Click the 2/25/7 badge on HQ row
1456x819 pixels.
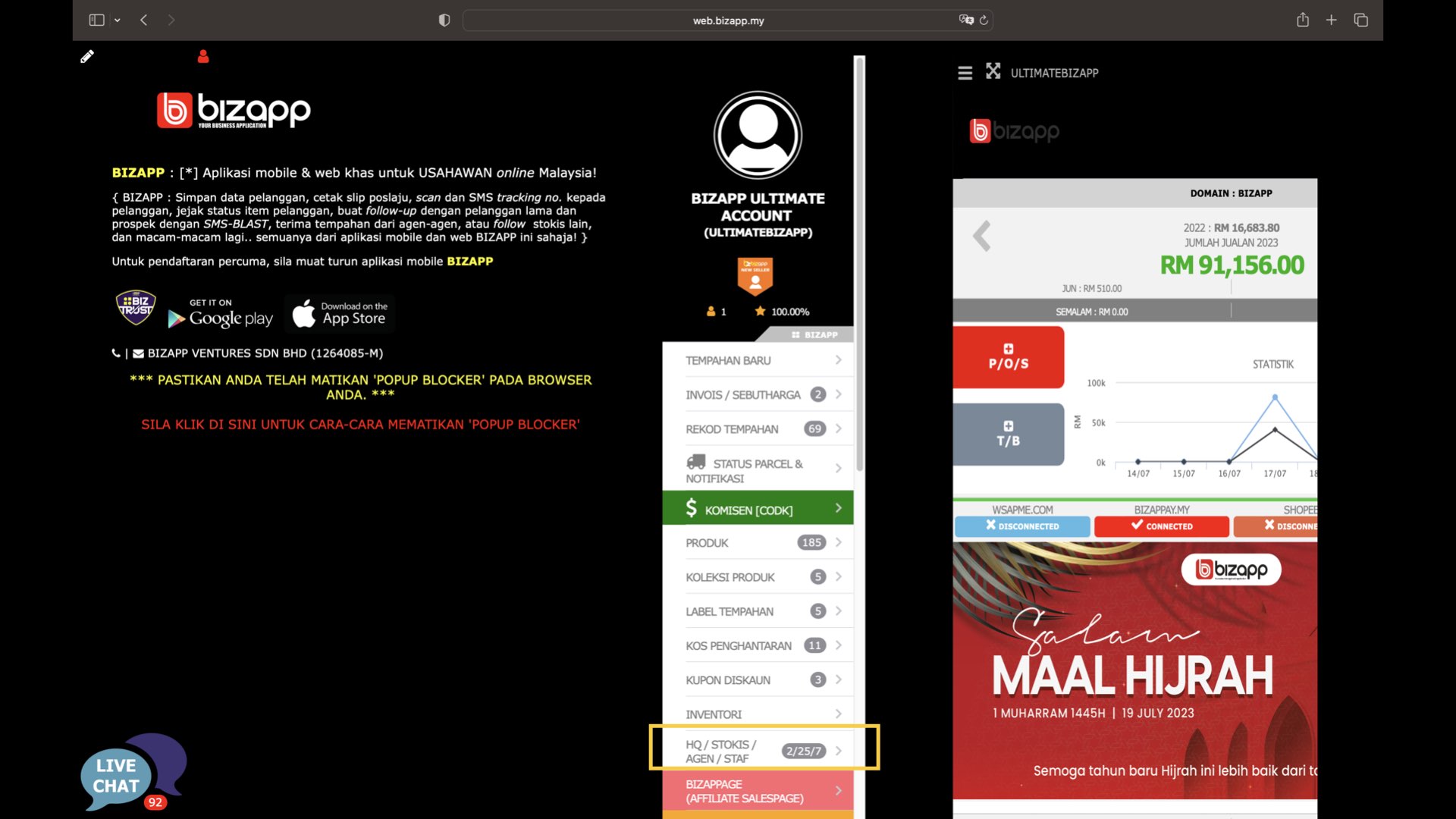803,751
